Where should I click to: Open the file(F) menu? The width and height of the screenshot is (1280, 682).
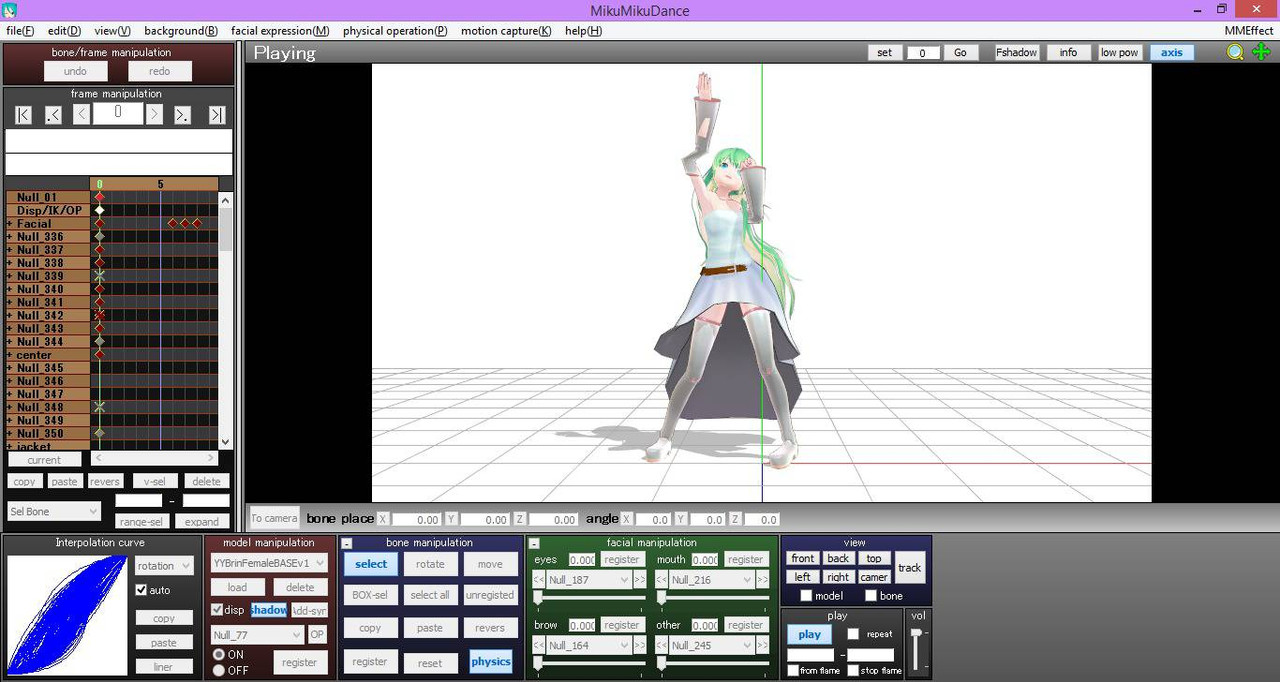pos(20,31)
